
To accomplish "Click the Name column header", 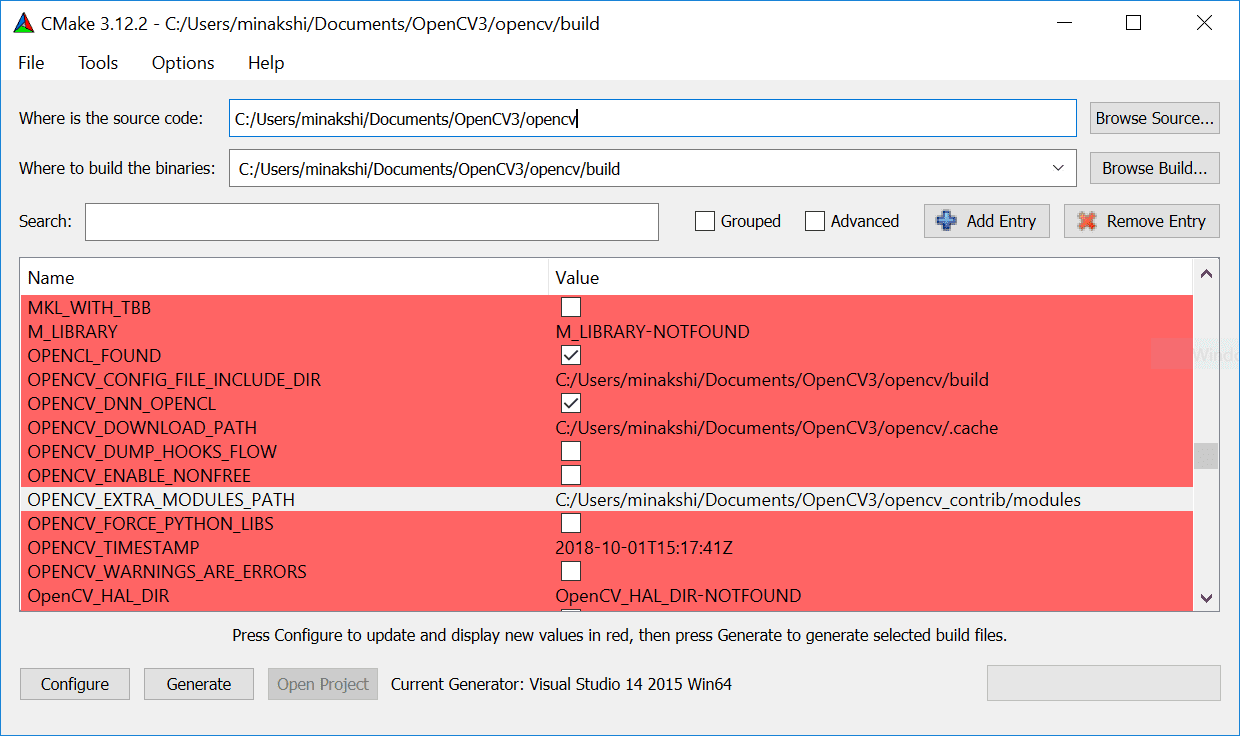I will [x=284, y=277].
